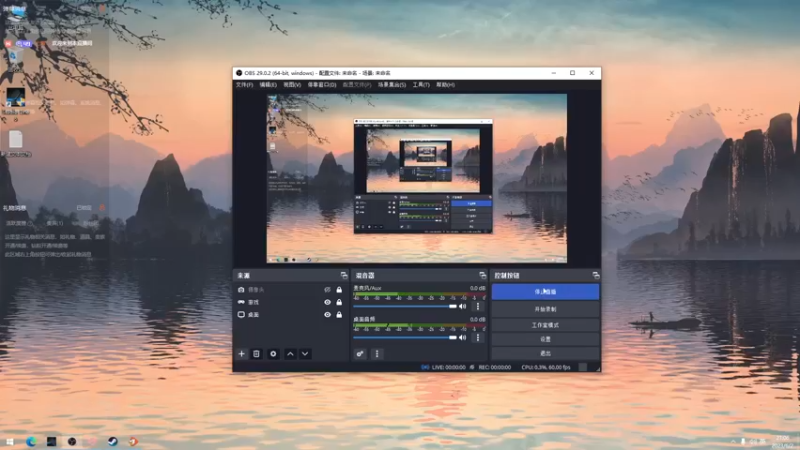Click the monitor icon of the 桌面 source
Screen dimensions: 800x450
[241, 315]
